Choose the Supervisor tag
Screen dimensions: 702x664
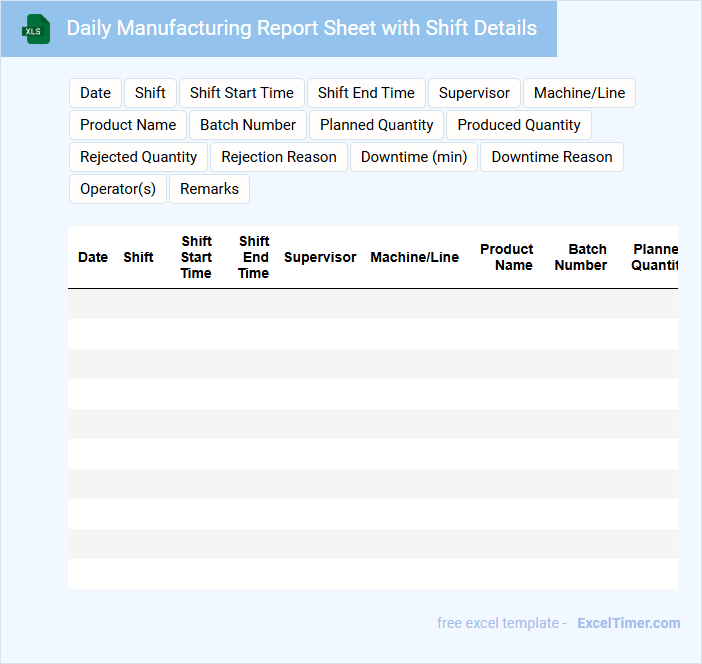click(474, 93)
